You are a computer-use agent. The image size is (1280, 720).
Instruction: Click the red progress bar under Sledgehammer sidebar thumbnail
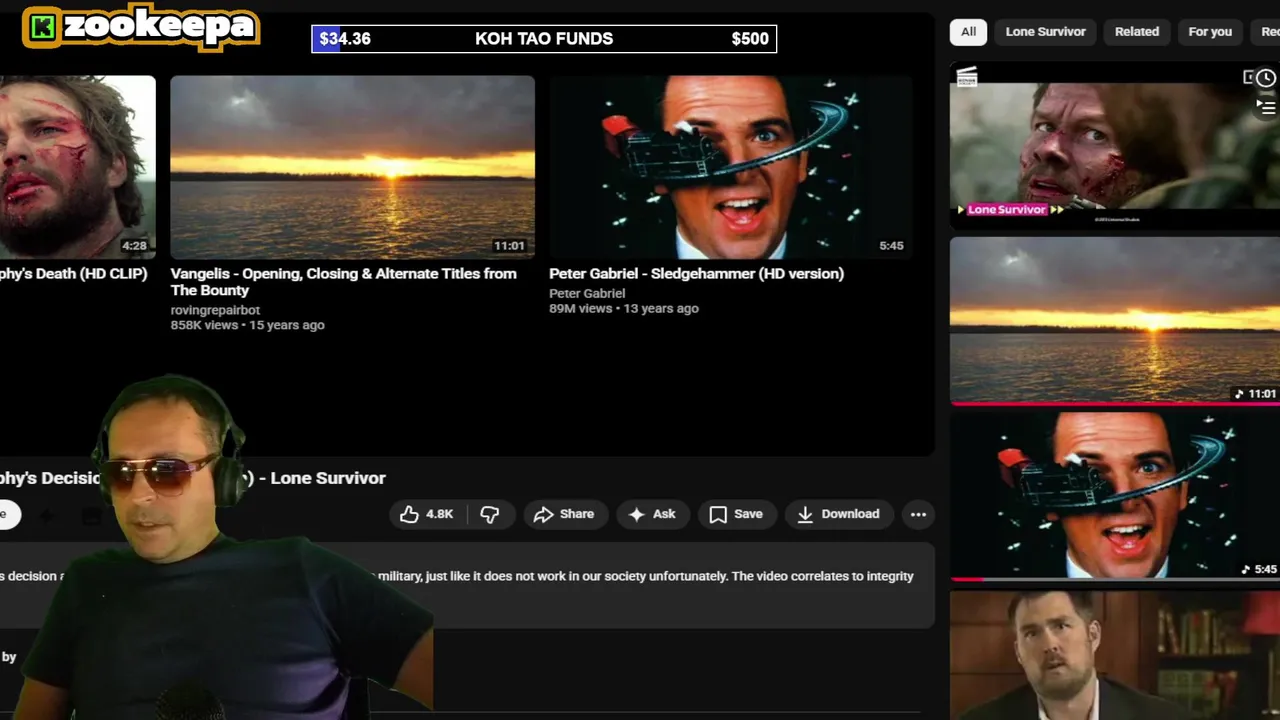point(967,578)
